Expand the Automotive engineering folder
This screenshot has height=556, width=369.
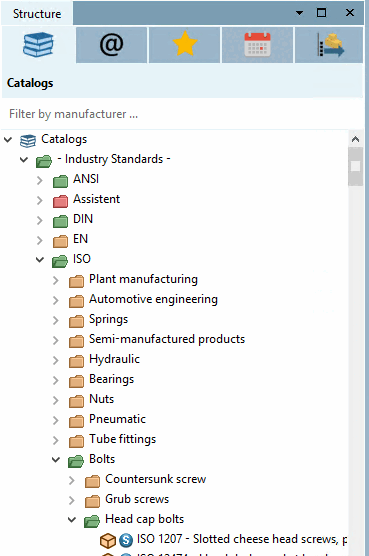tap(56, 300)
